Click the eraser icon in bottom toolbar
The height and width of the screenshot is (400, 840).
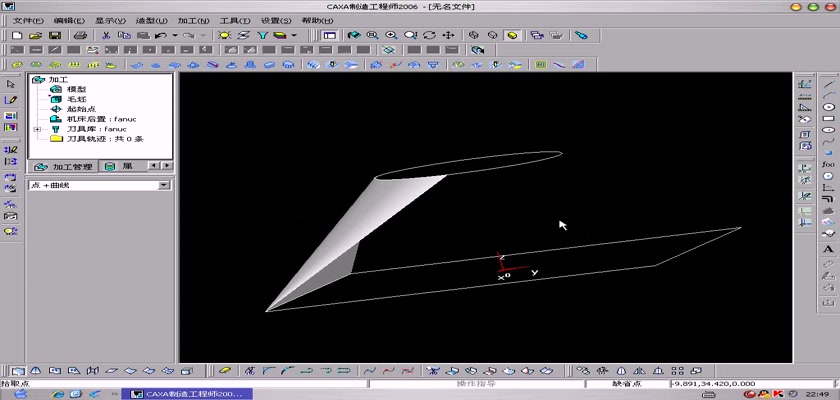point(226,370)
